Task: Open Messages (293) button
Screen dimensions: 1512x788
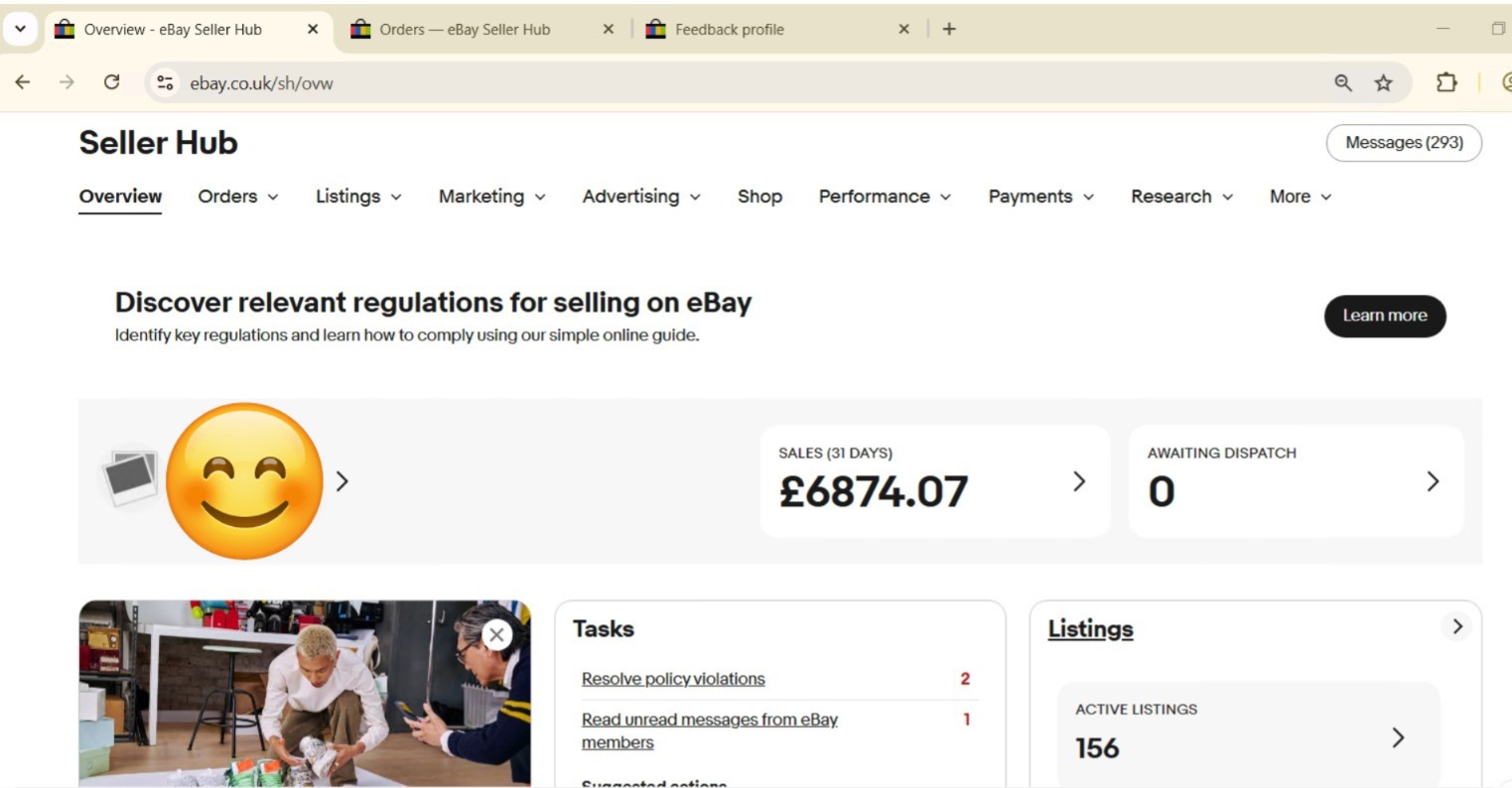Action: click(1404, 143)
